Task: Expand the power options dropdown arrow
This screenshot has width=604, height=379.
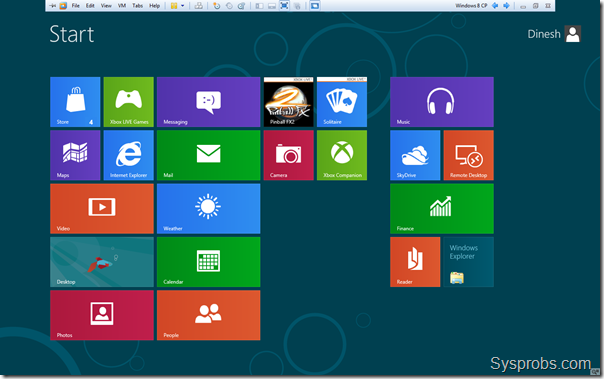Action: click(183, 6)
